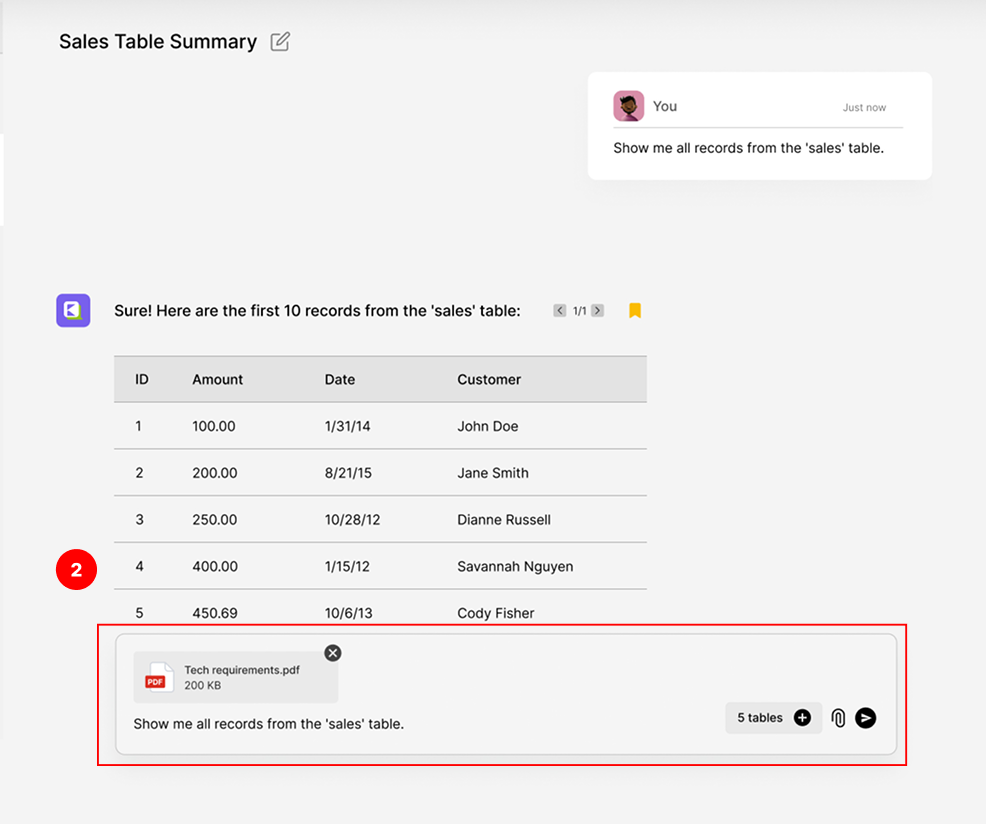The height and width of the screenshot is (824, 986).
Task: Click the user avatar in message
Action: point(629,106)
